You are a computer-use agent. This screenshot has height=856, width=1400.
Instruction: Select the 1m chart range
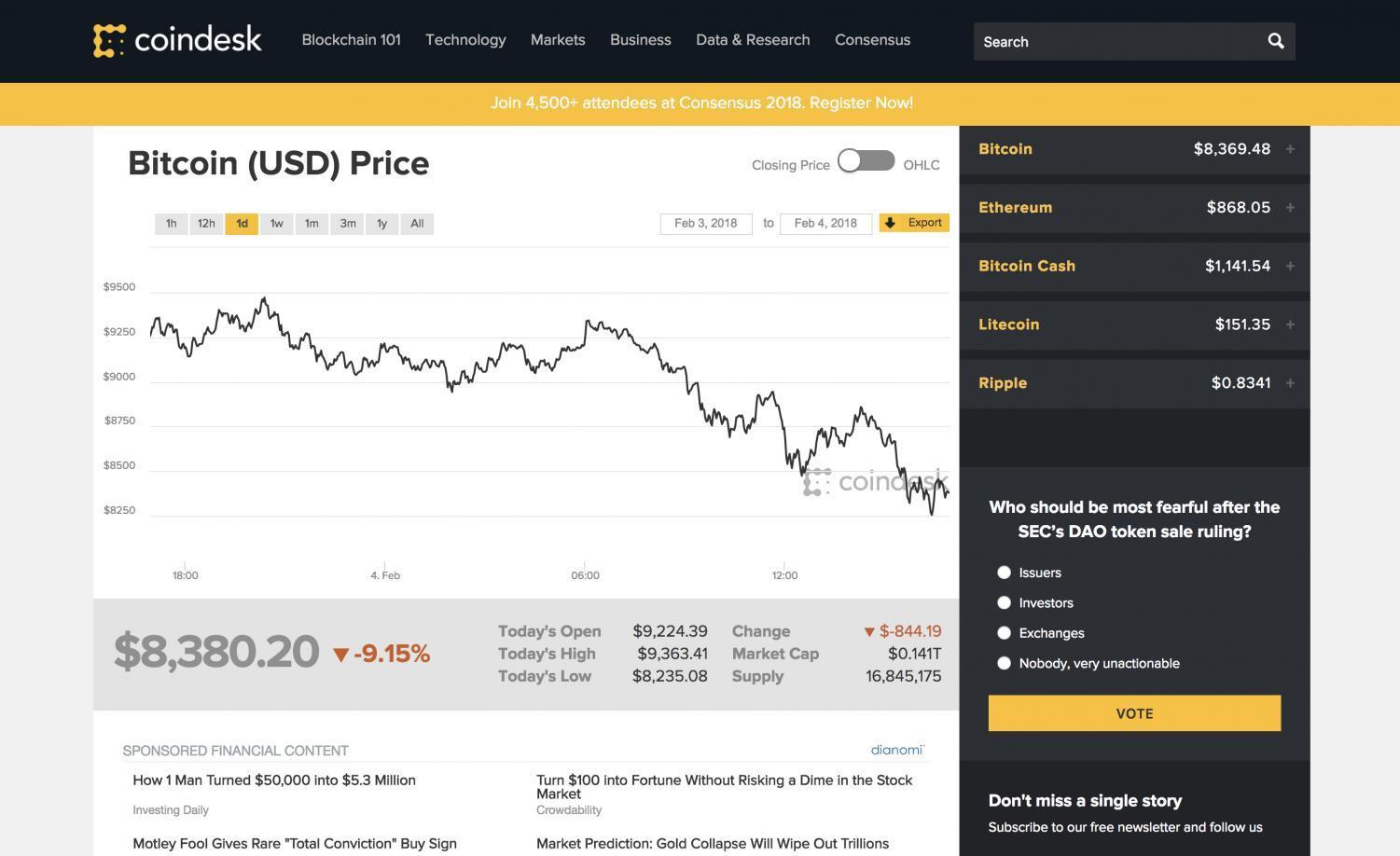click(x=312, y=224)
